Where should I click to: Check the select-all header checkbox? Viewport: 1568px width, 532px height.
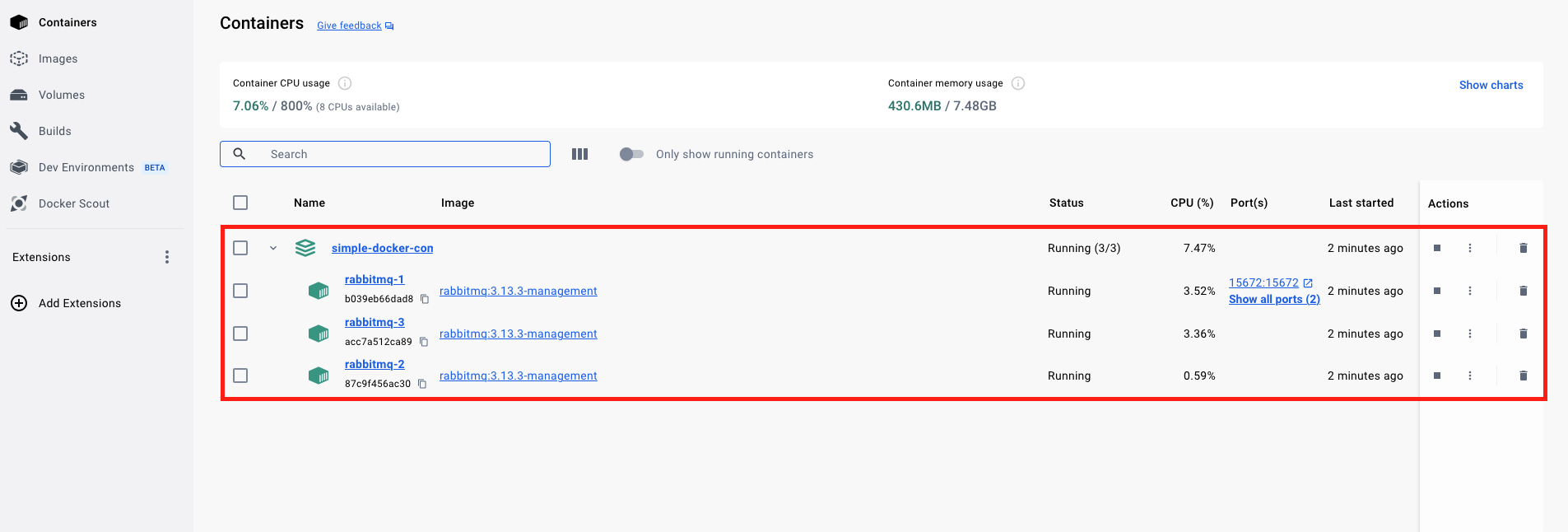(x=240, y=203)
